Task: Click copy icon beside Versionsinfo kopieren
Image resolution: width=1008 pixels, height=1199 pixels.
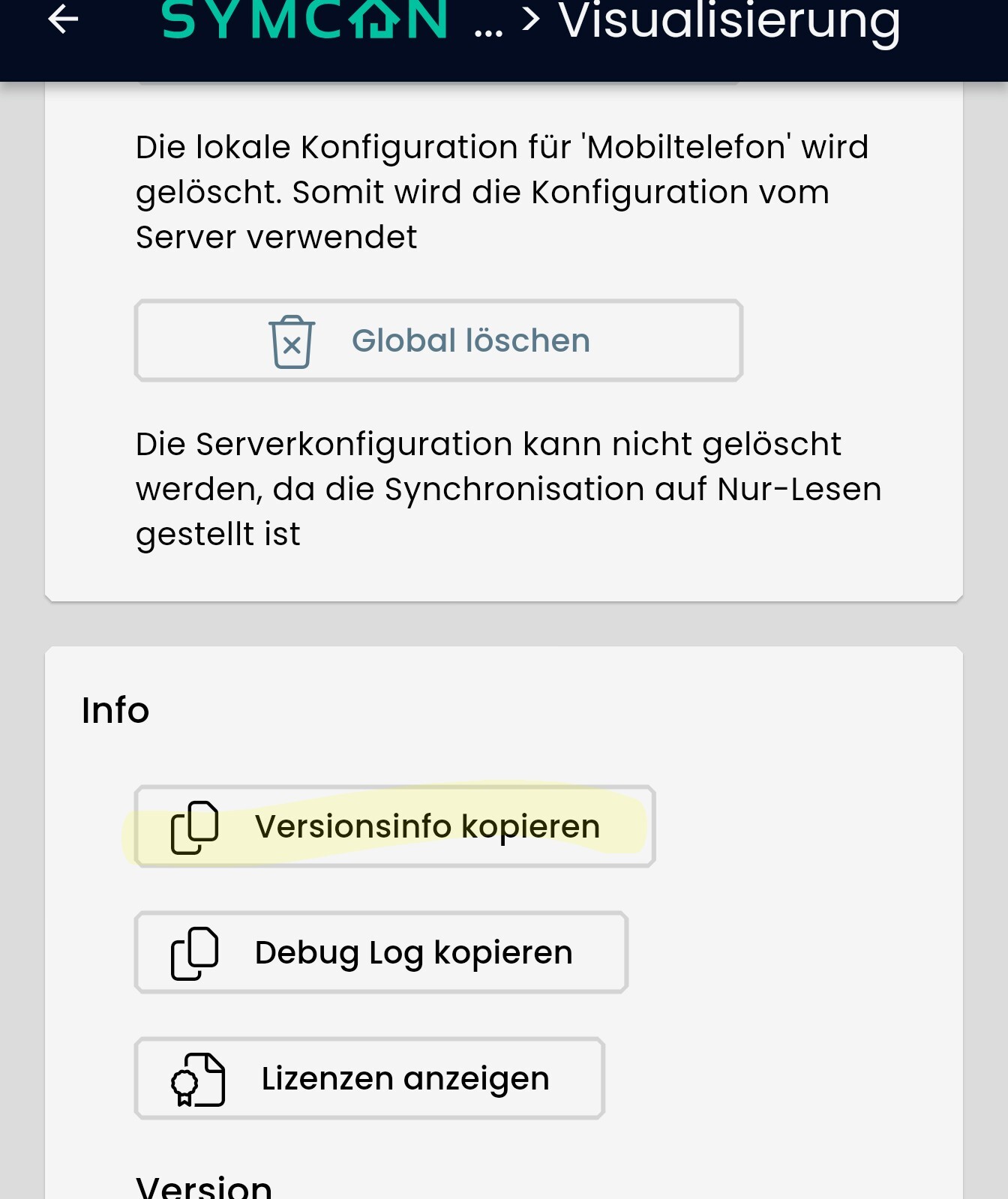Action: pyautogui.click(x=195, y=828)
